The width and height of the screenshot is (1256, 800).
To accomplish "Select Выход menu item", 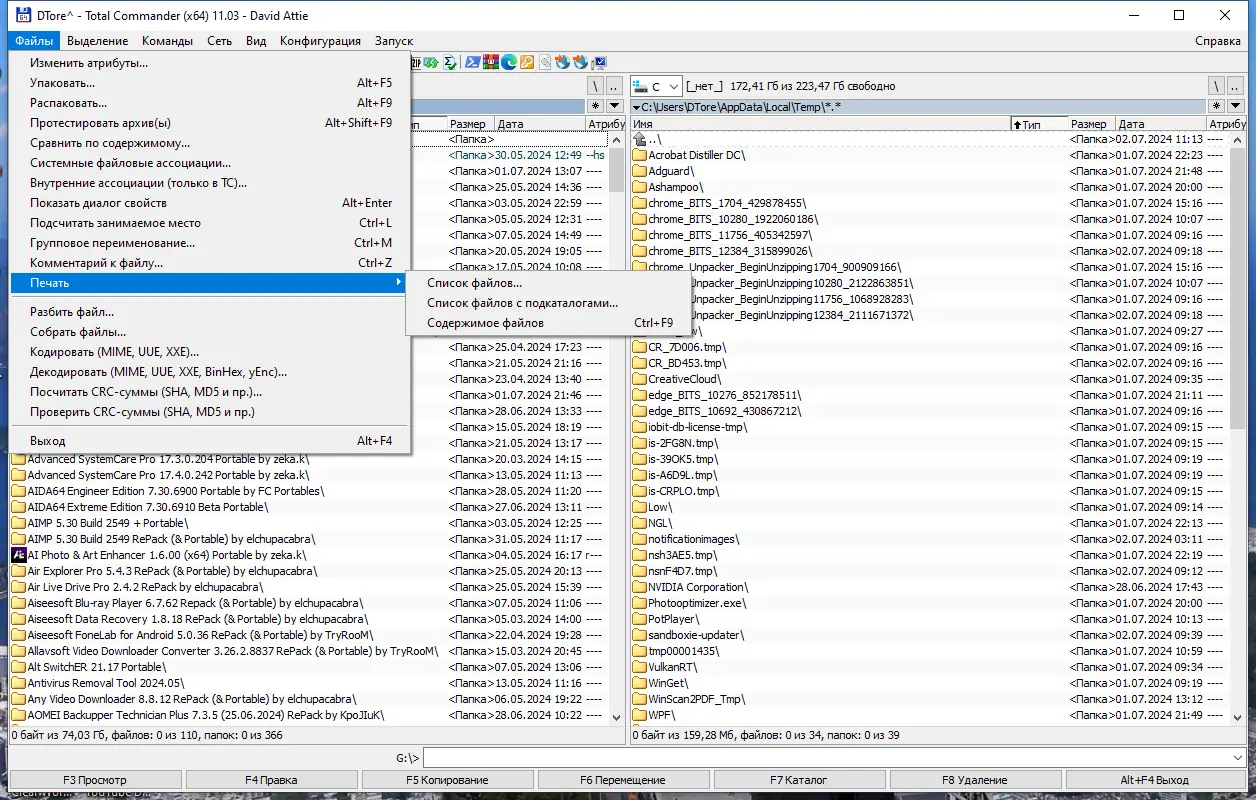I will pos(209,441).
